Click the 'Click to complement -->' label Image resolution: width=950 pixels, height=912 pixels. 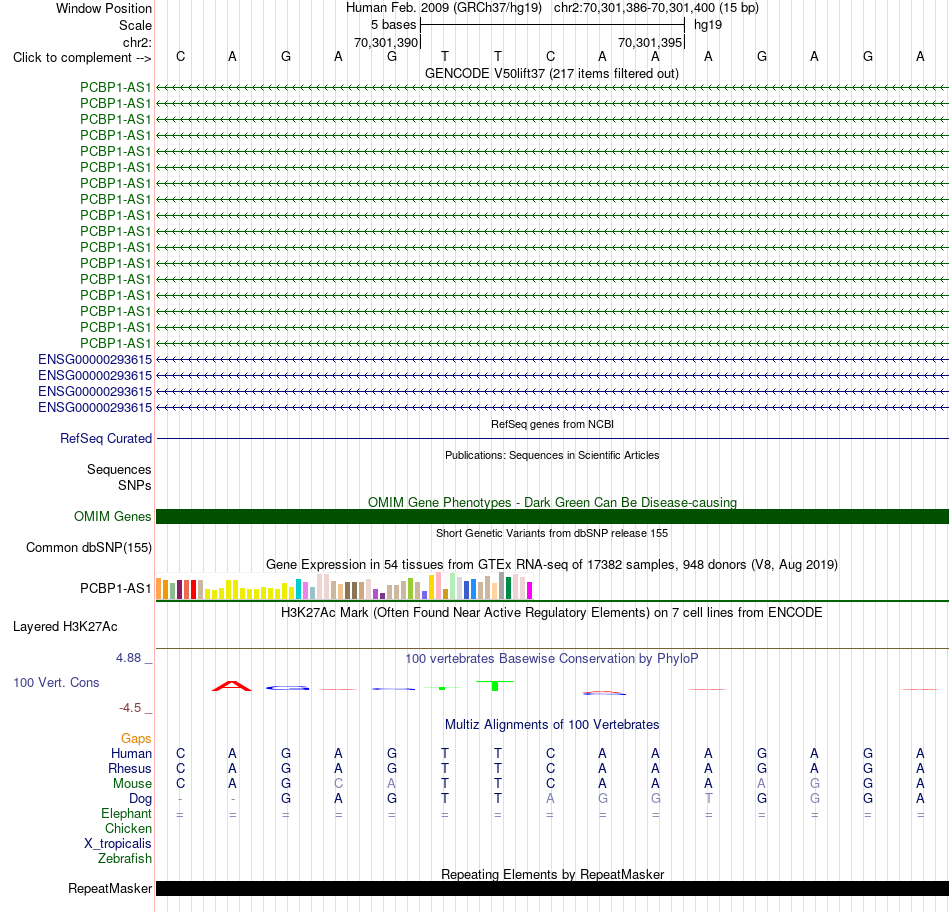coord(82,58)
